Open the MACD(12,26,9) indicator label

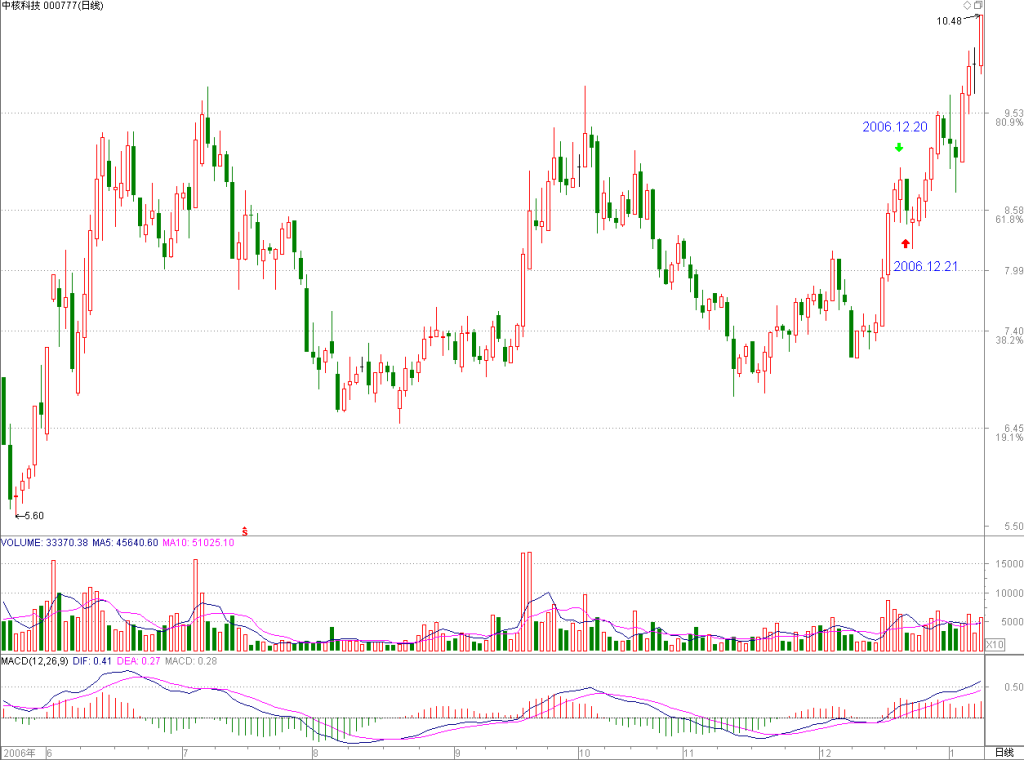[x=35, y=661]
